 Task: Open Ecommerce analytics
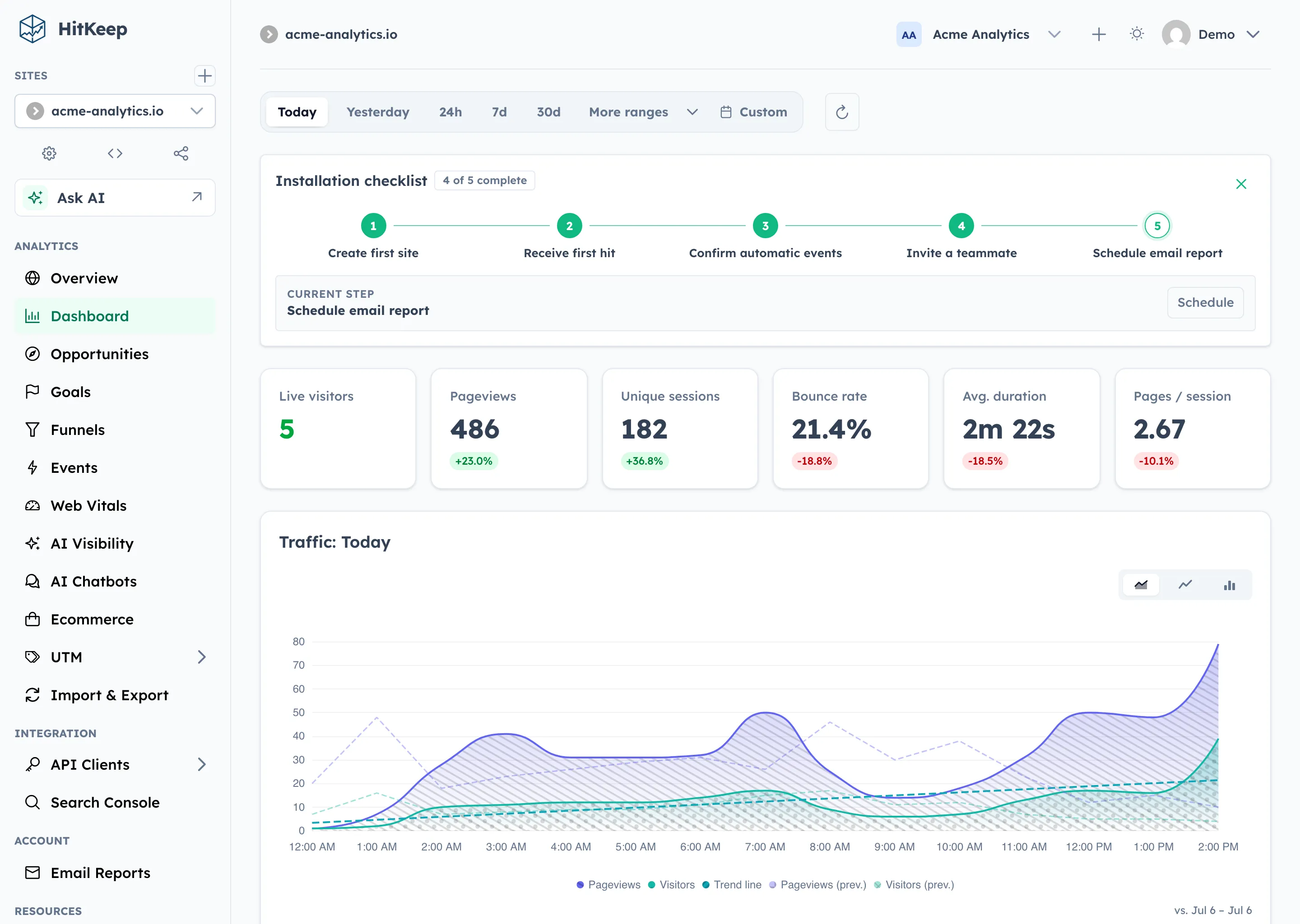tap(115, 619)
